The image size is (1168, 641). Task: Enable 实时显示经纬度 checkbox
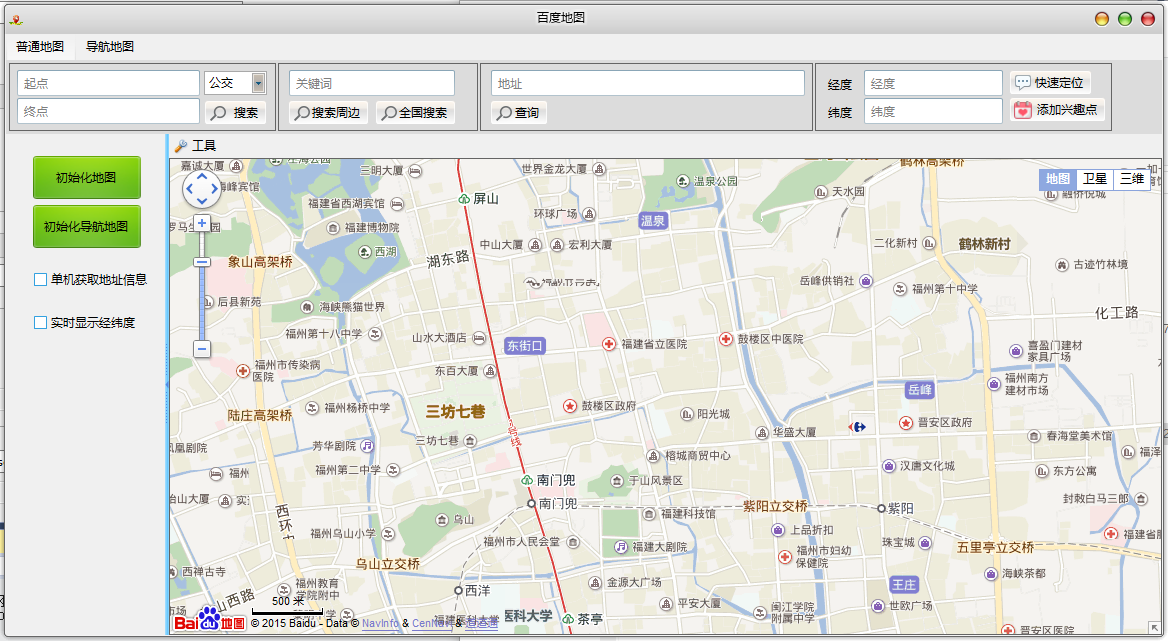[x=40, y=322]
